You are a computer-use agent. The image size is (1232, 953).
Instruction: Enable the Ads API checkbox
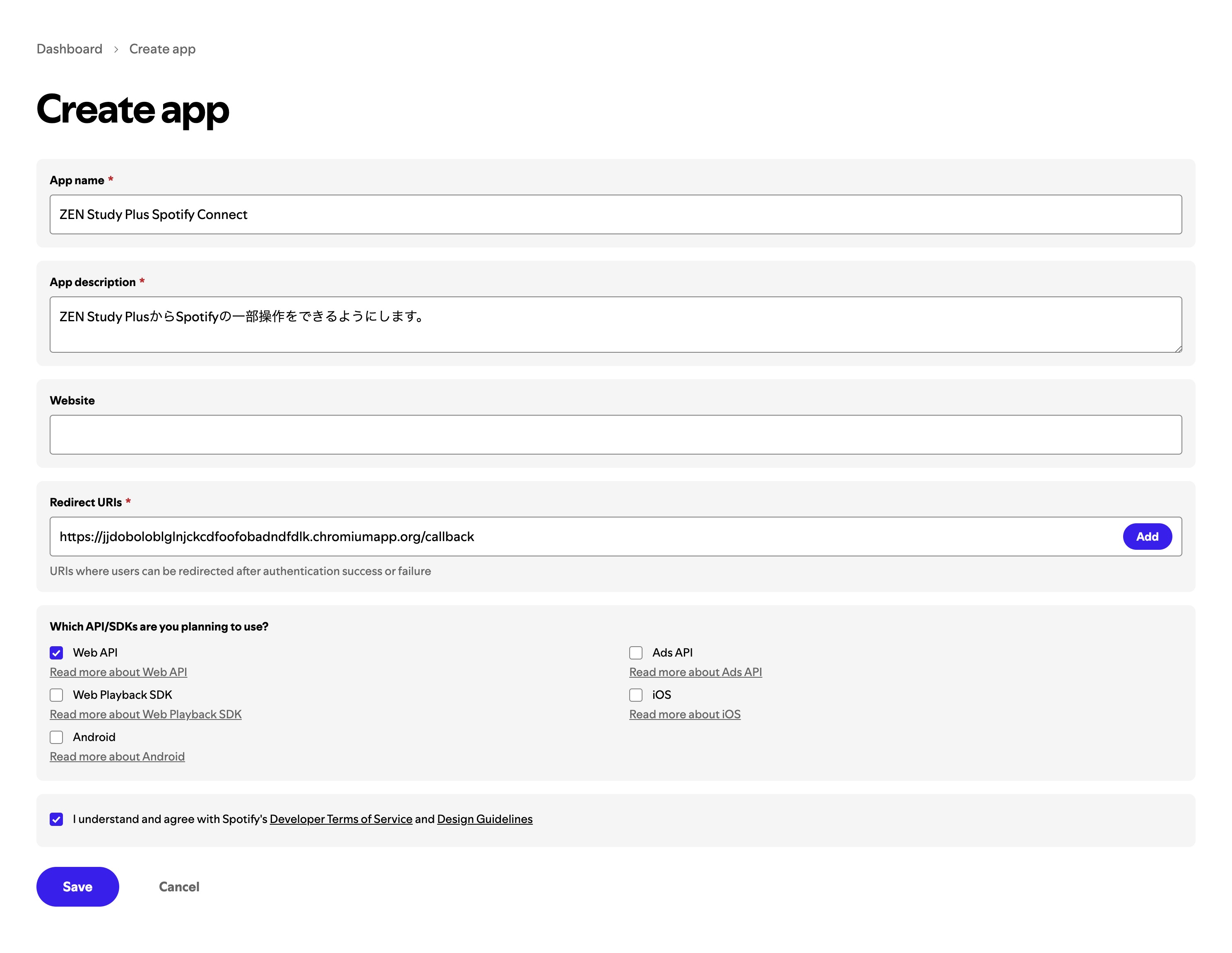635,652
